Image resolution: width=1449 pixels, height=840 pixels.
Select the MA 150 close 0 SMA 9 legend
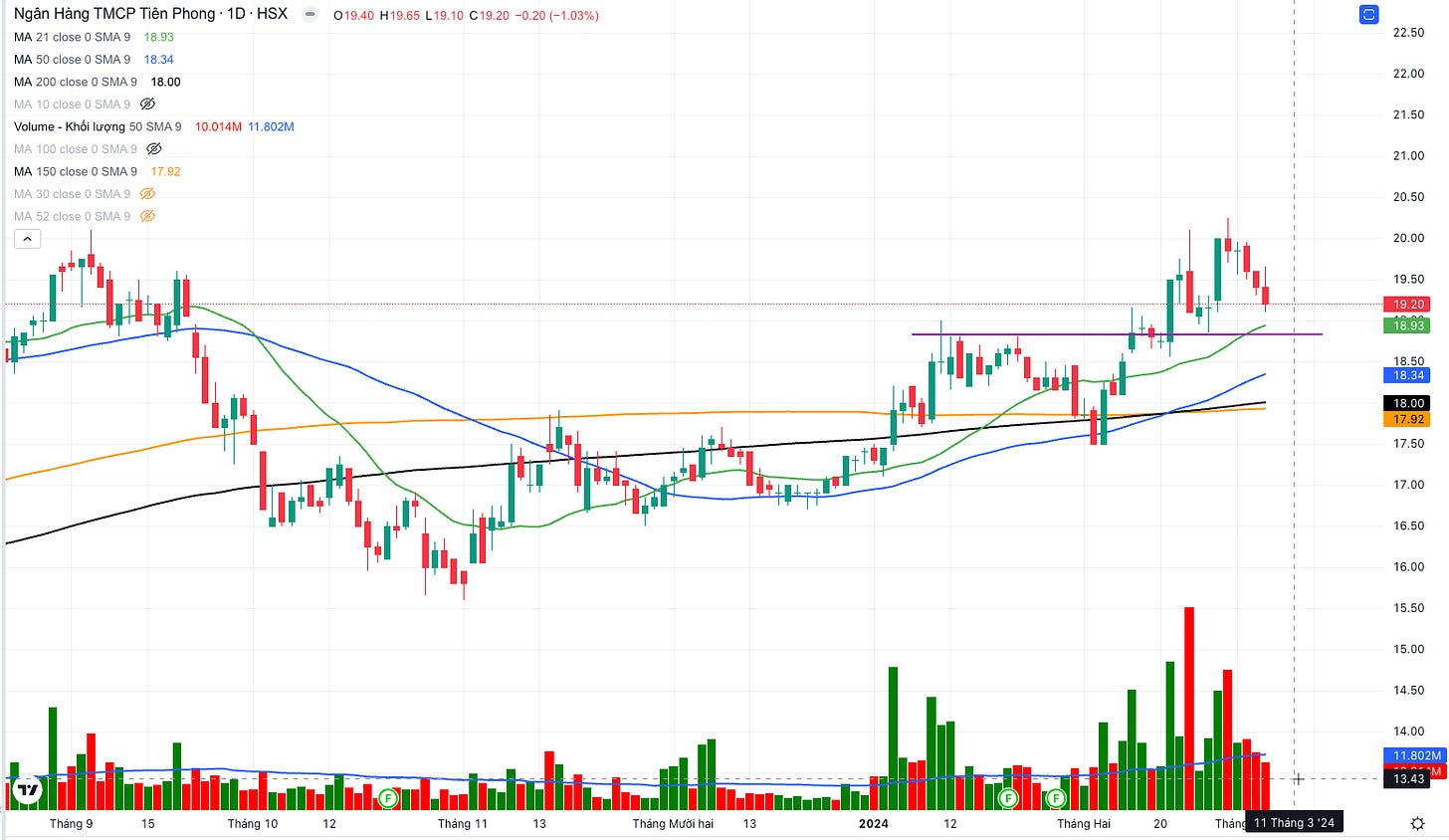pyautogui.click(x=76, y=171)
